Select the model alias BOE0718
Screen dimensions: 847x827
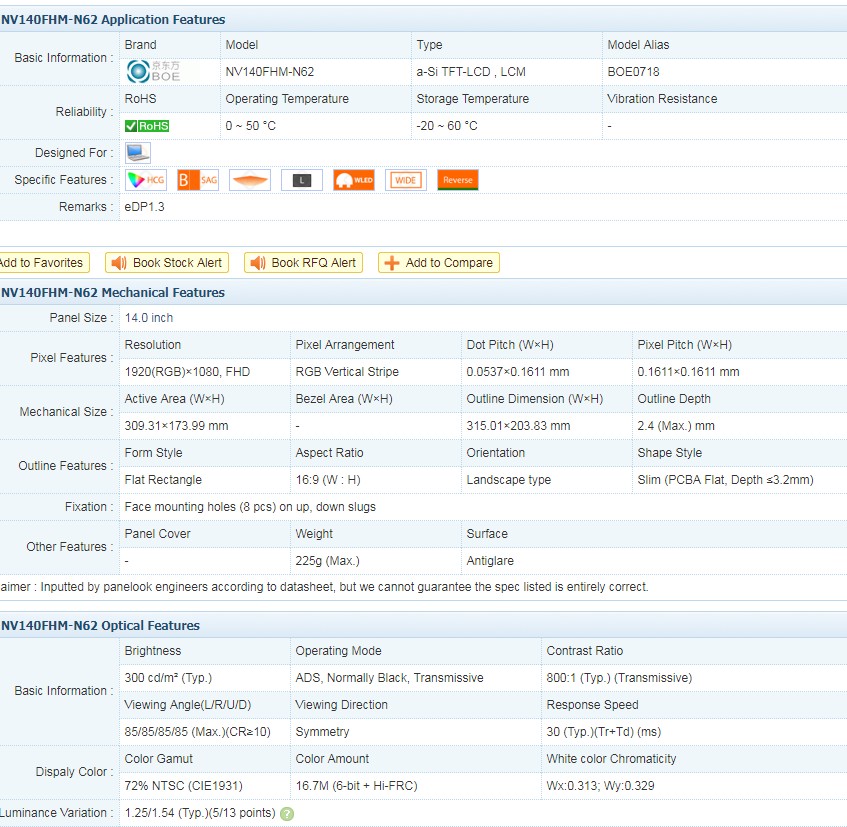pos(633,72)
